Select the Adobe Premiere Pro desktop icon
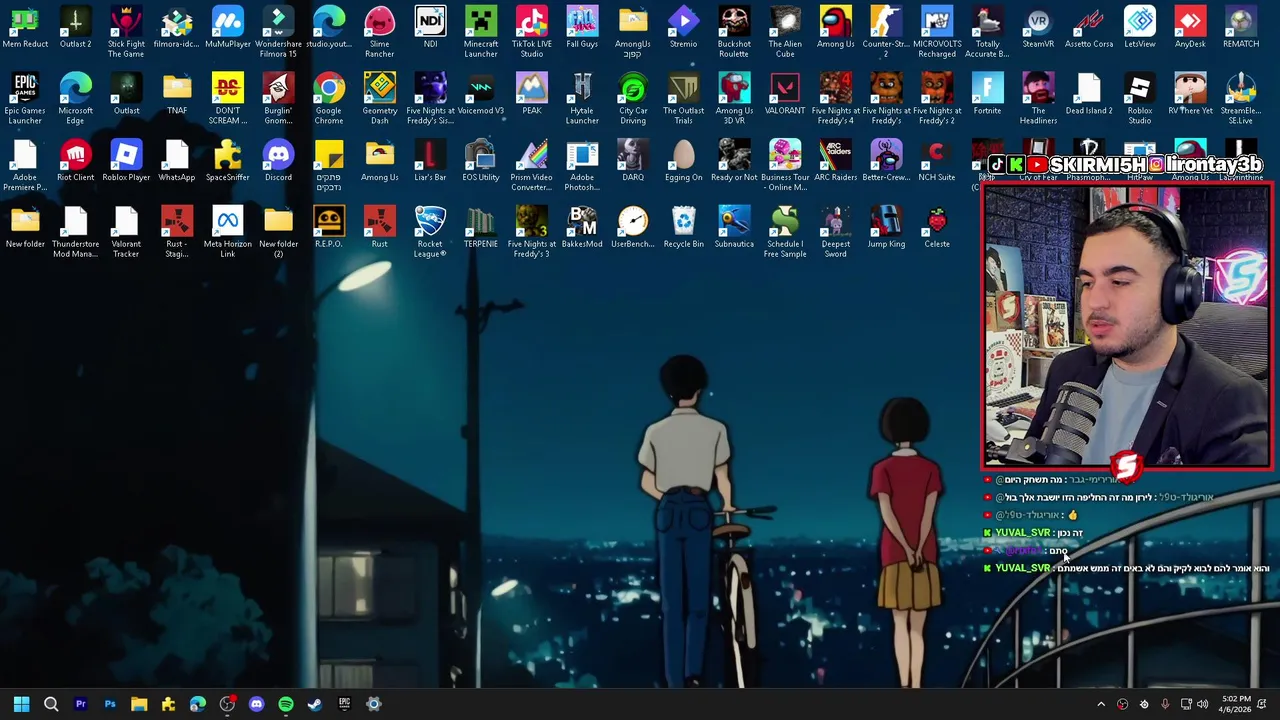 coord(25,165)
